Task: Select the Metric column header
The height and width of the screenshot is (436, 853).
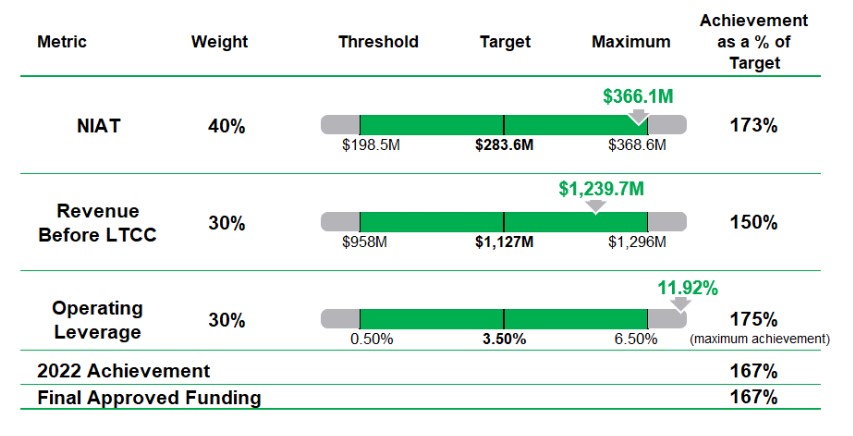Action: coord(62,42)
